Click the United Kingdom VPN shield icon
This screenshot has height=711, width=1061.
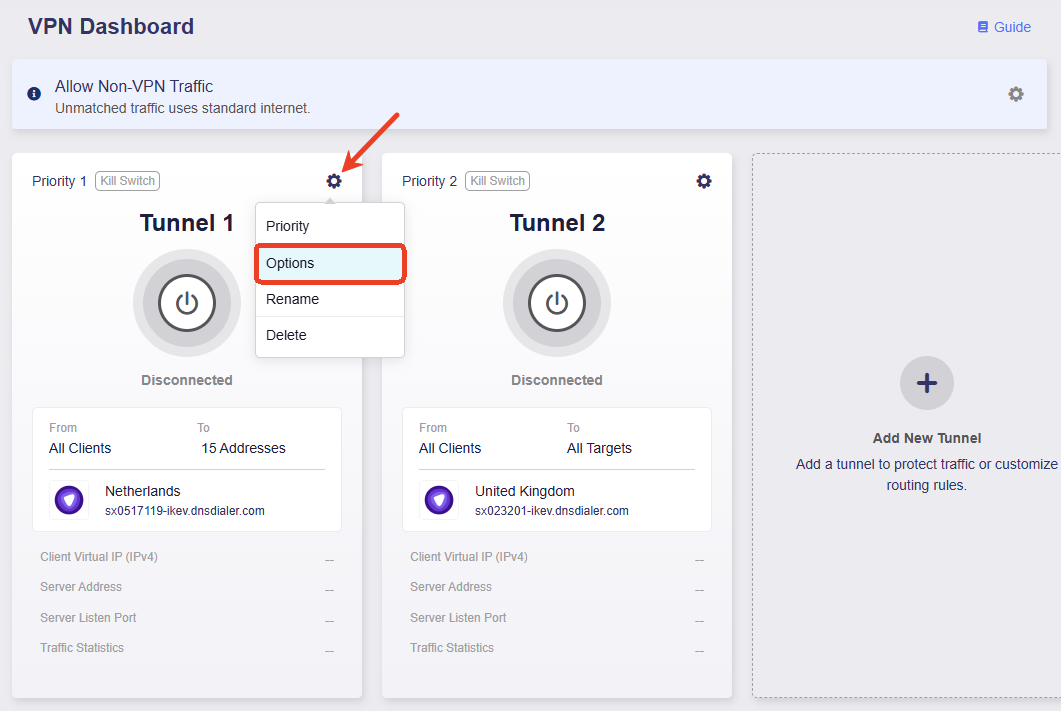tap(439, 499)
